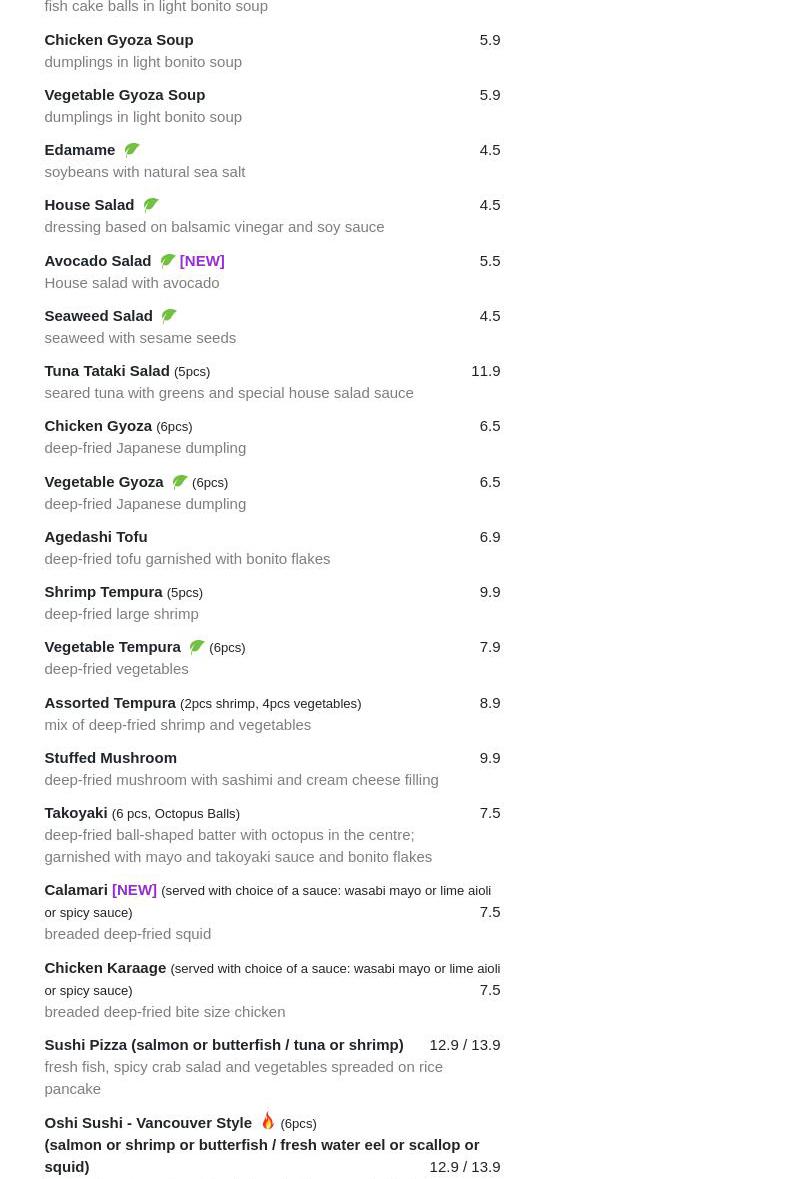Click the leaf icon beside Avocado Salad

coord(167,261)
